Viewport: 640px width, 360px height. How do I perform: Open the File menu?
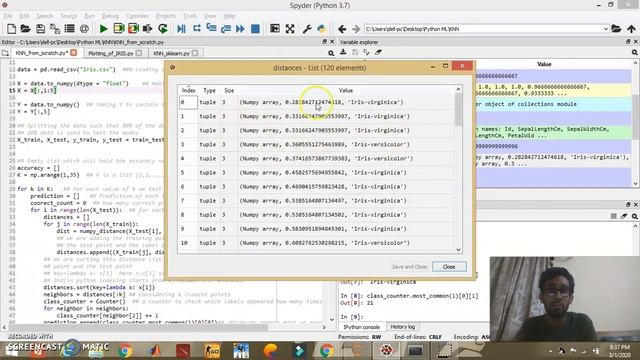click(8, 16)
